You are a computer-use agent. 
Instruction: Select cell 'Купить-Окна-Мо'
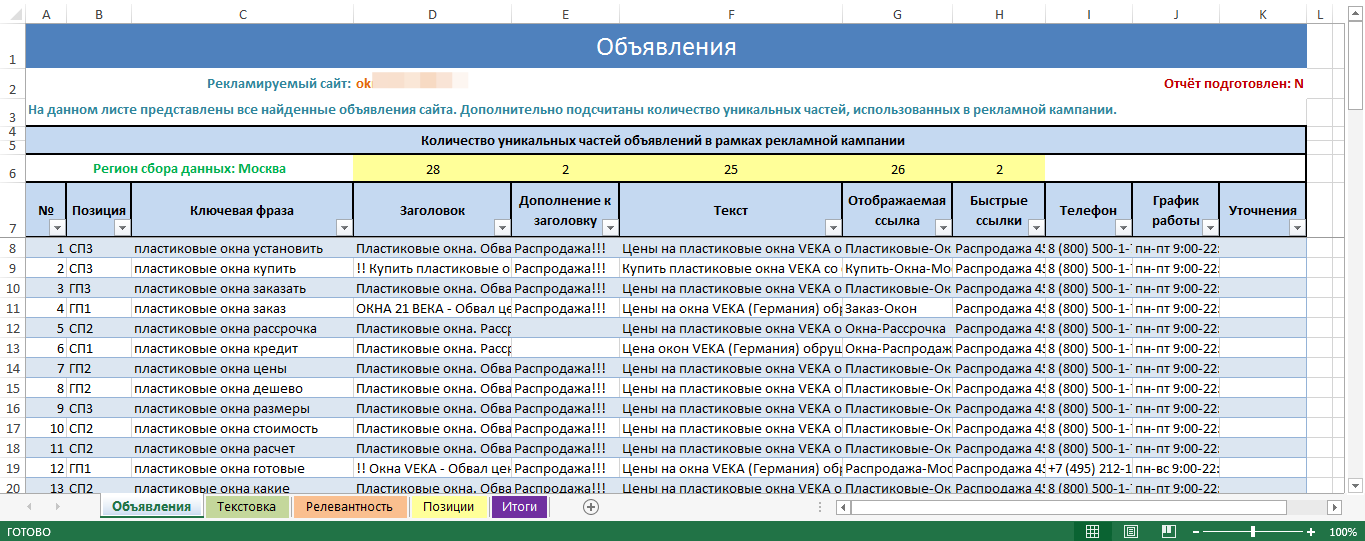pyautogui.click(x=898, y=268)
